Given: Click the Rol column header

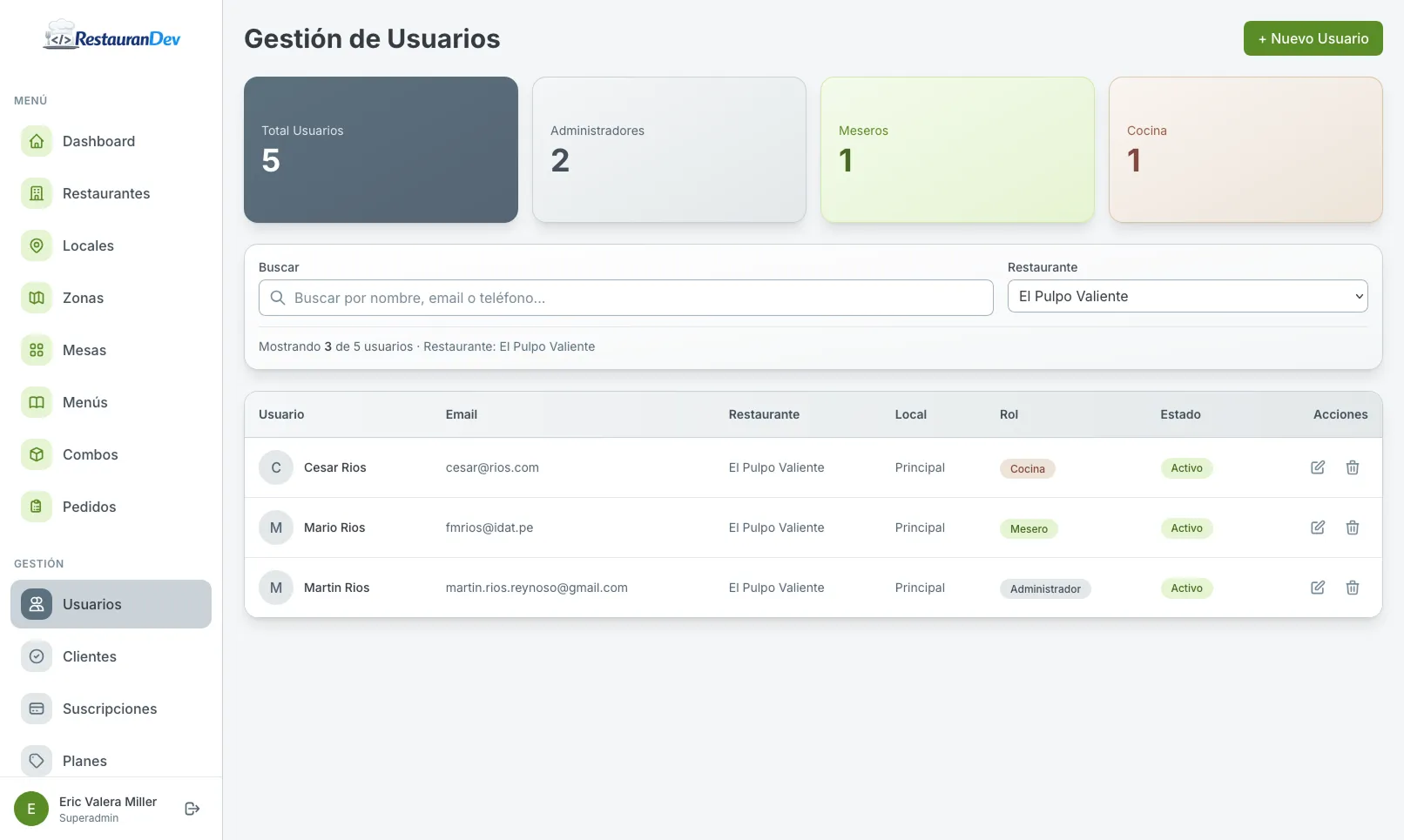Looking at the screenshot, I should click(1009, 414).
